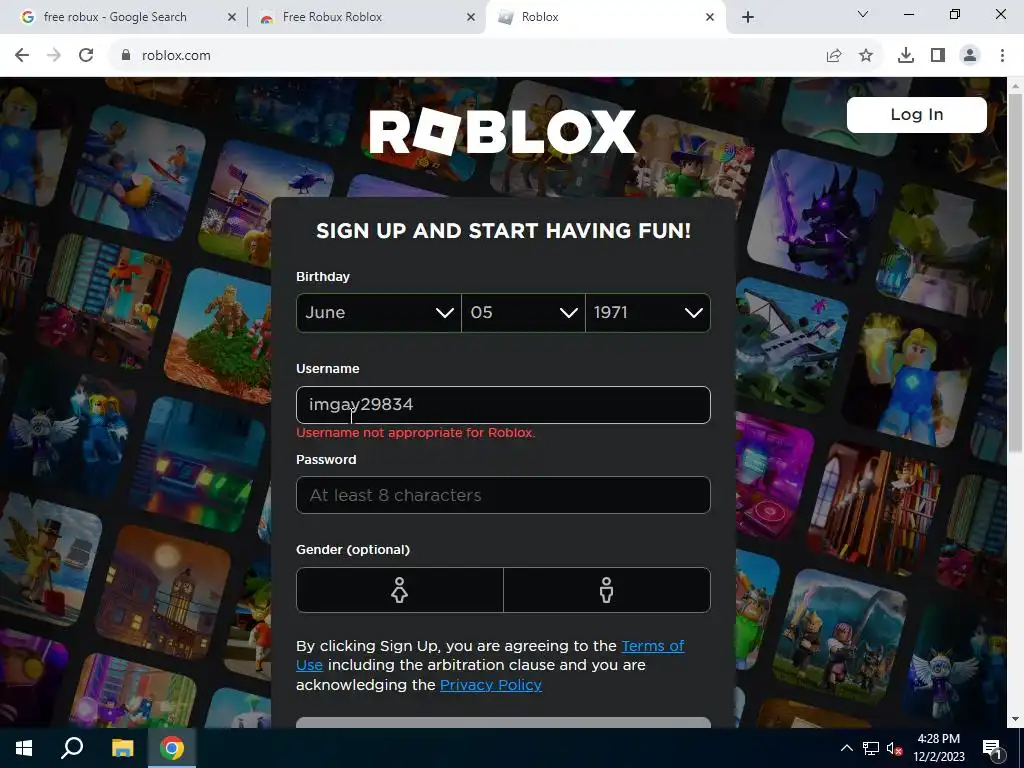Open File Explorer from the taskbar
This screenshot has width=1024, height=768.
tap(122, 748)
